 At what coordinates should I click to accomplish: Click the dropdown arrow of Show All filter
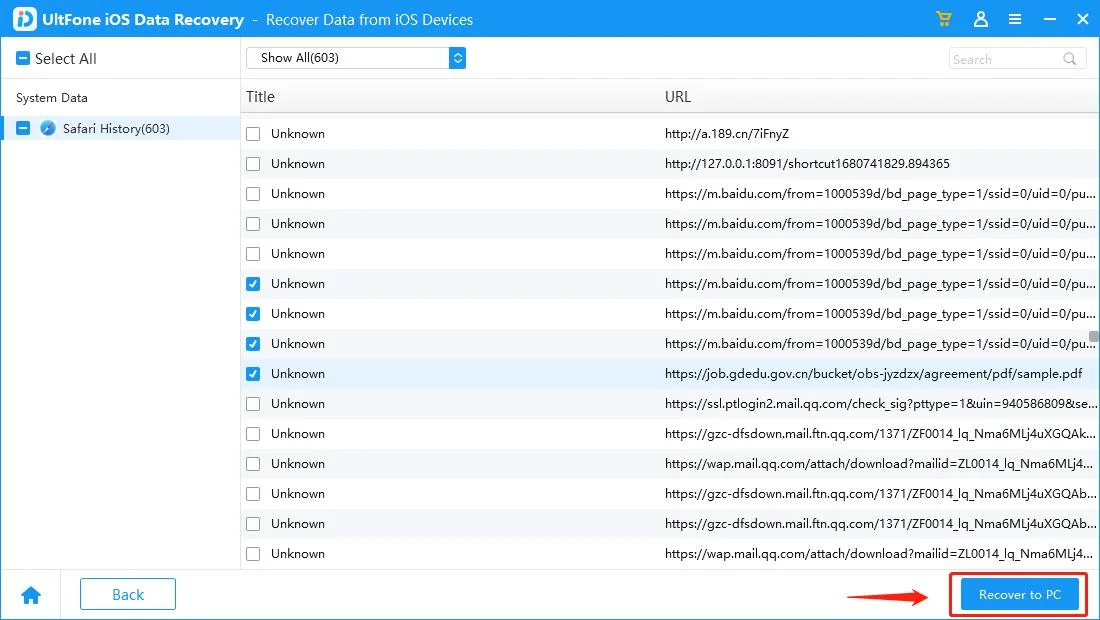[457, 58]
